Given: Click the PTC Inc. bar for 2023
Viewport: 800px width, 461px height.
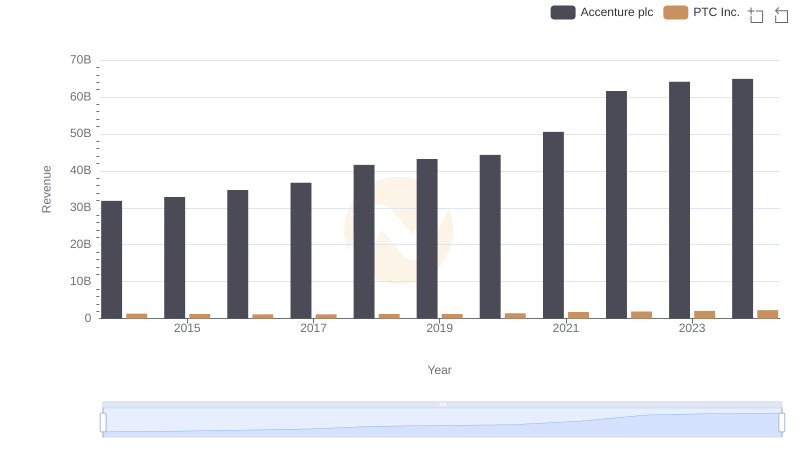Looking at the screenshot, I should pyautogui.click(x=704, y=315).
